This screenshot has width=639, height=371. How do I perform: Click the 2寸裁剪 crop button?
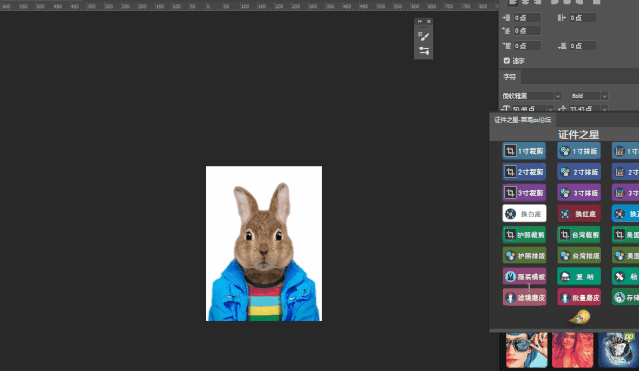point(524,172)
